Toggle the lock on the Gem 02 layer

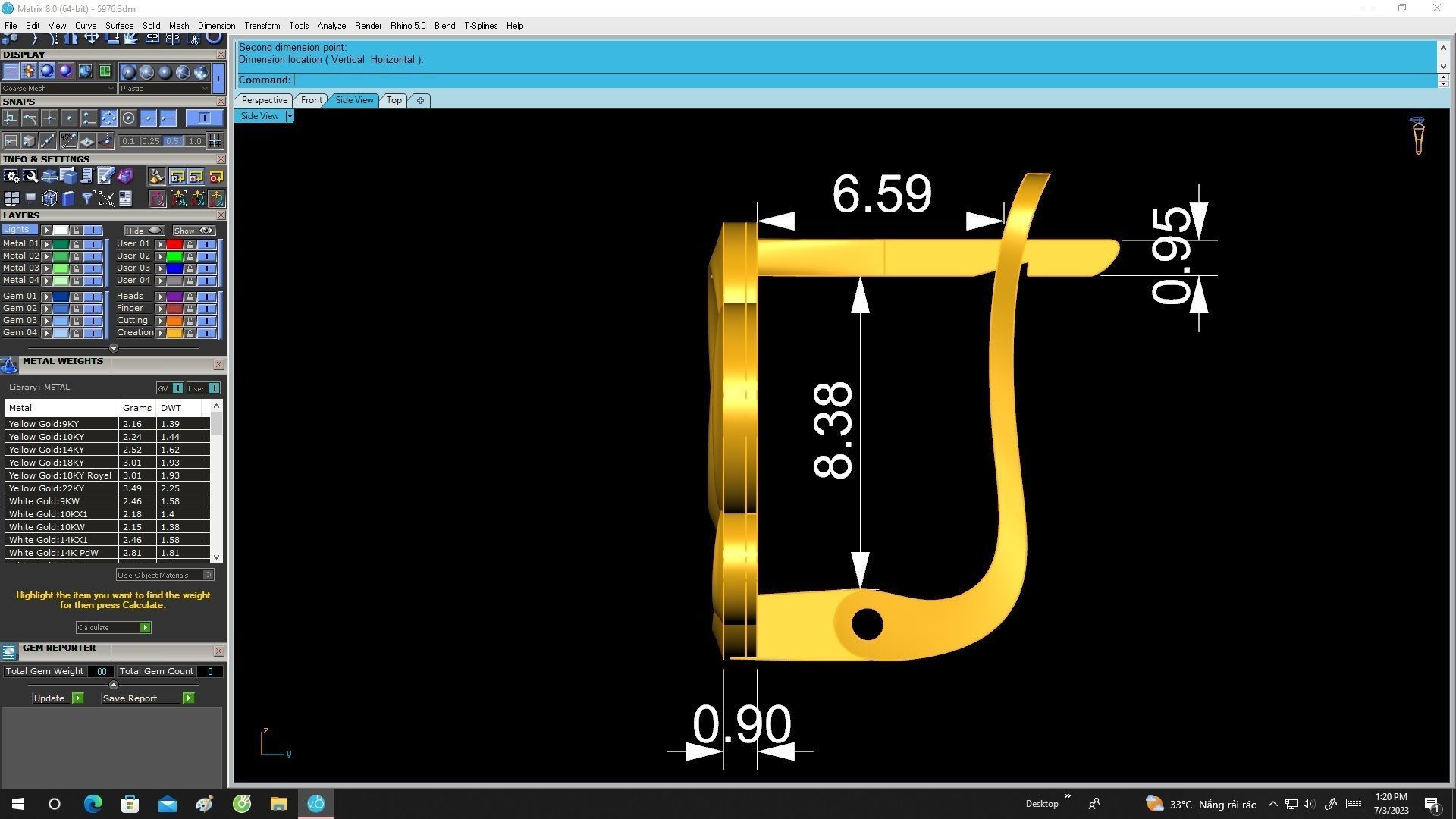pos(76,309)
